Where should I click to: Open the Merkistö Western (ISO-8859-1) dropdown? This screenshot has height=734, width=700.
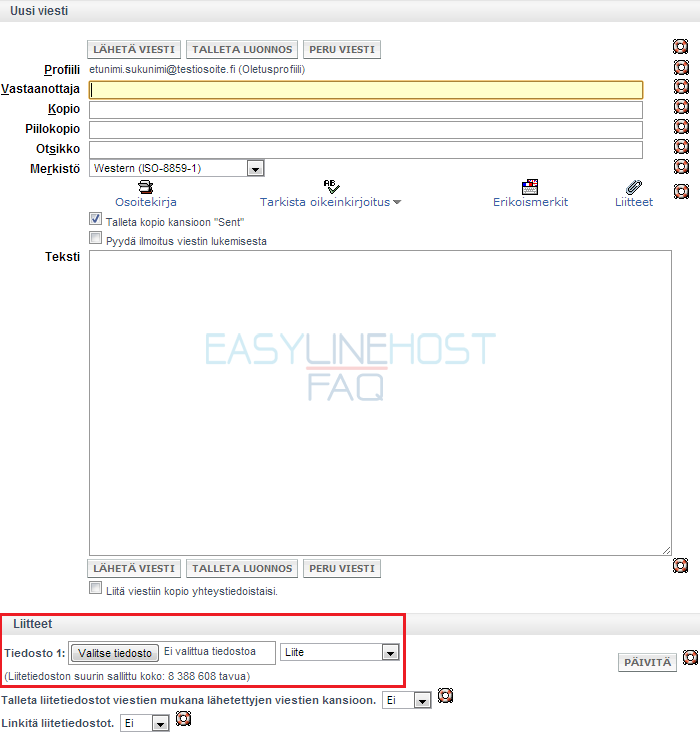coord(177,169)
